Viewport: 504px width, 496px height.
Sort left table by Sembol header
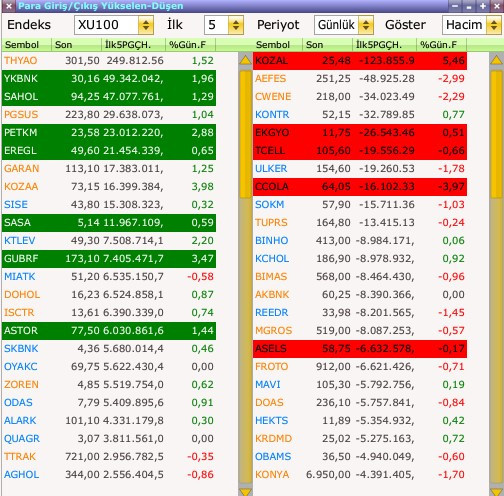coord(26,45)
